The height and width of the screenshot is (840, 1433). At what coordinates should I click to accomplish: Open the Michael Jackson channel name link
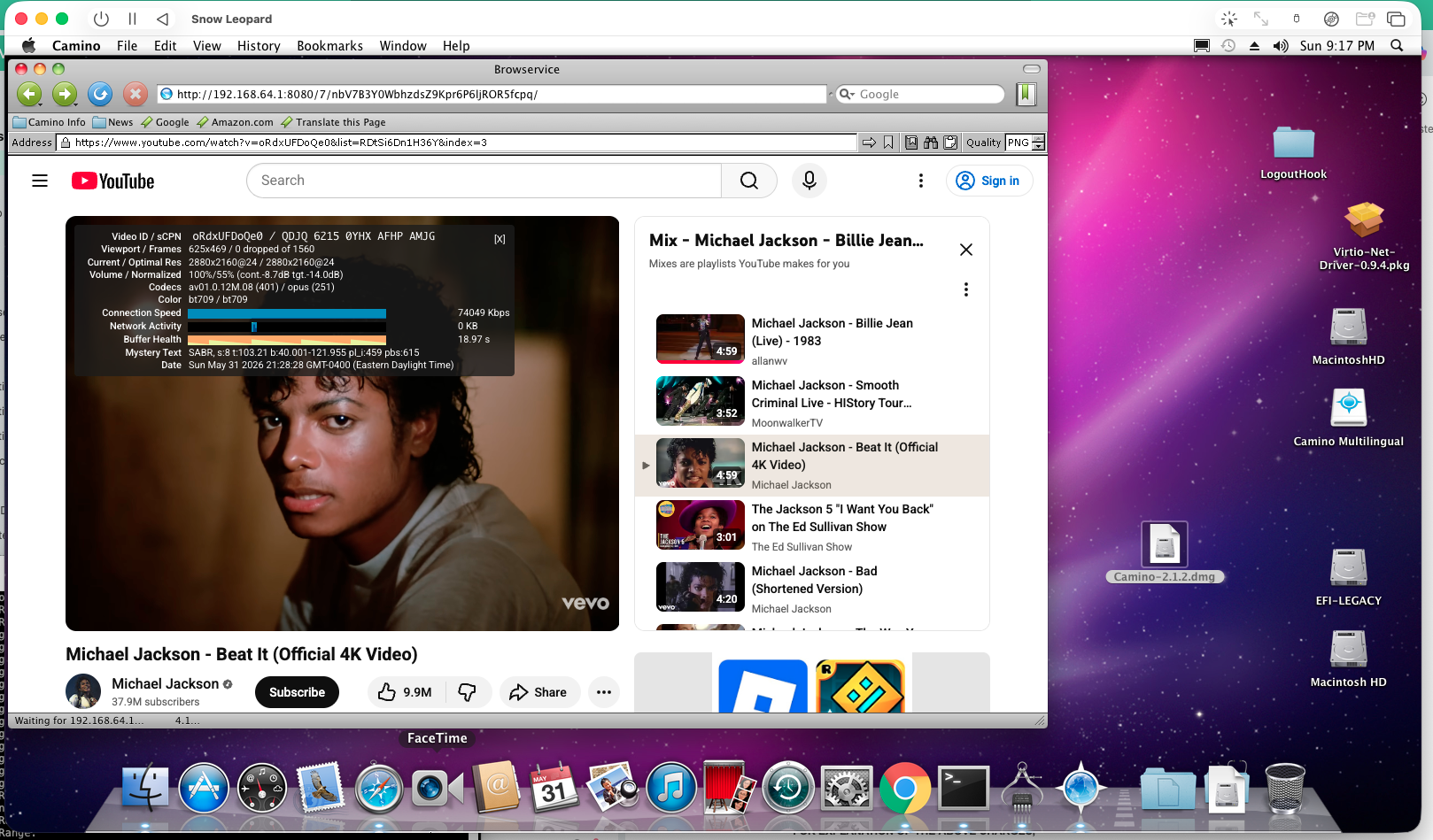click(x=165, y=683)
